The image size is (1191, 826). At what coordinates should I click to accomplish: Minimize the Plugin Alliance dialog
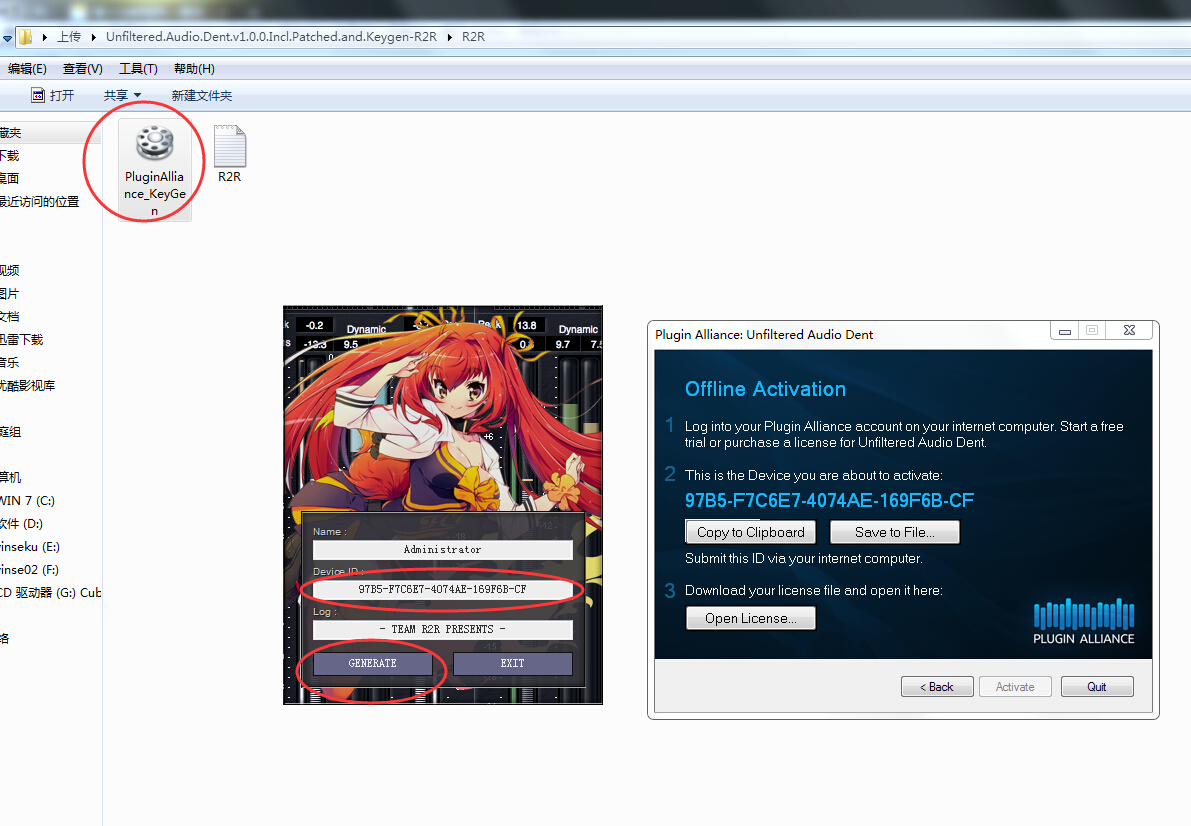click(x=1065, y=331)
